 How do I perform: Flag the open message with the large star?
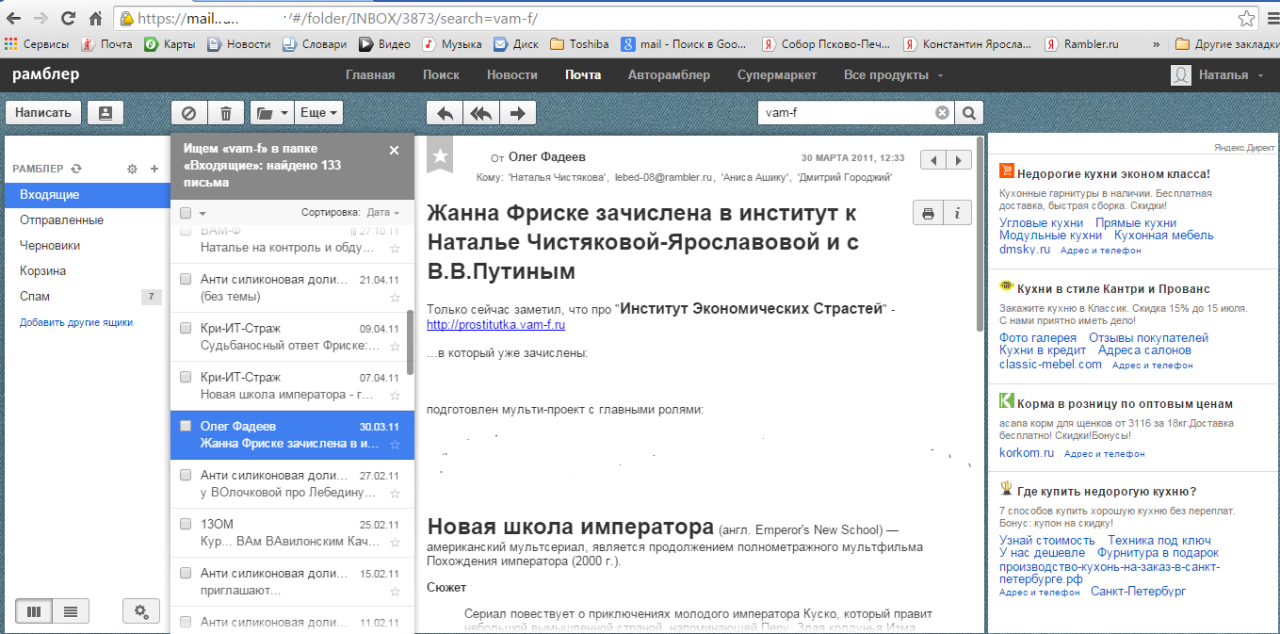coord(441,157)
